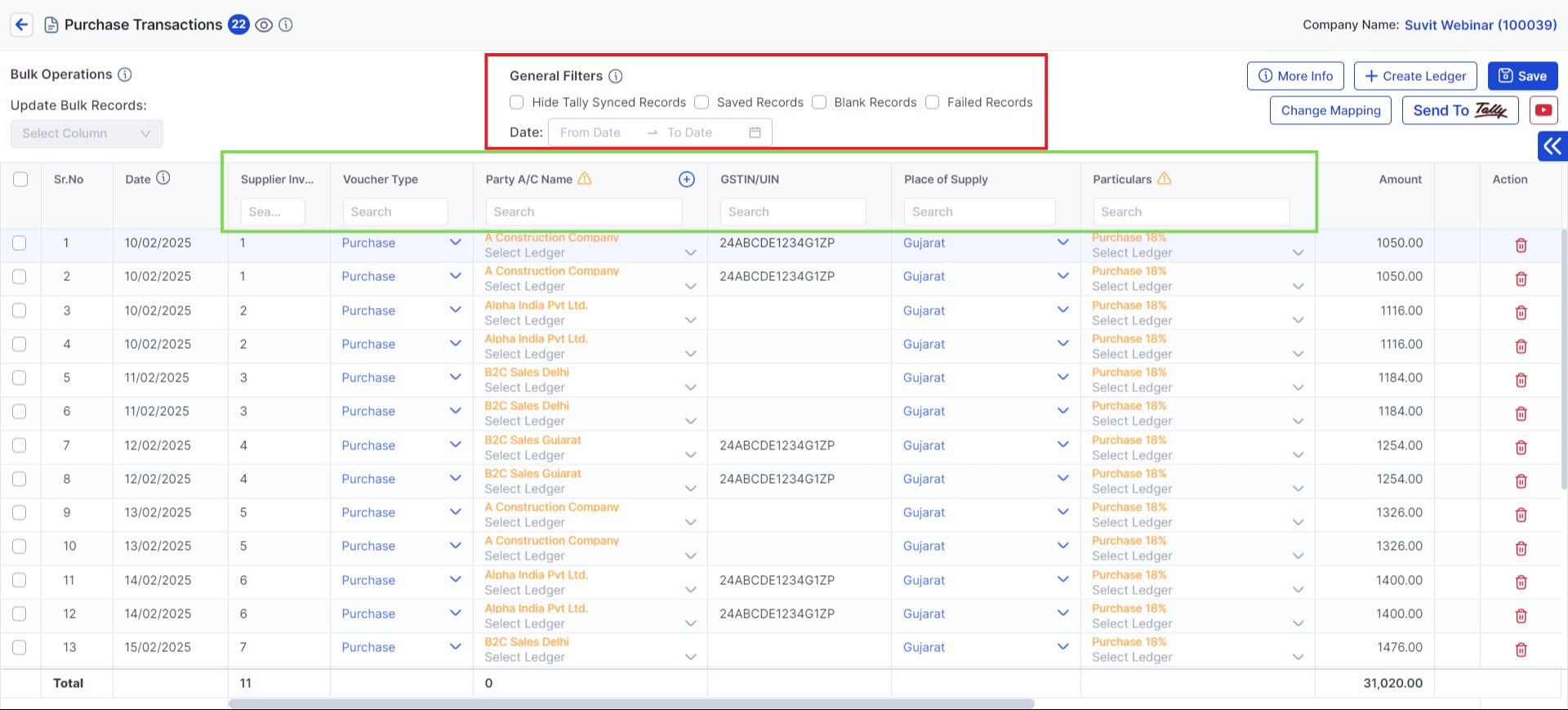Viewport: 1568px width, 710px height.
Task: Click the Particulars search field
Action: click(1192, 212)
